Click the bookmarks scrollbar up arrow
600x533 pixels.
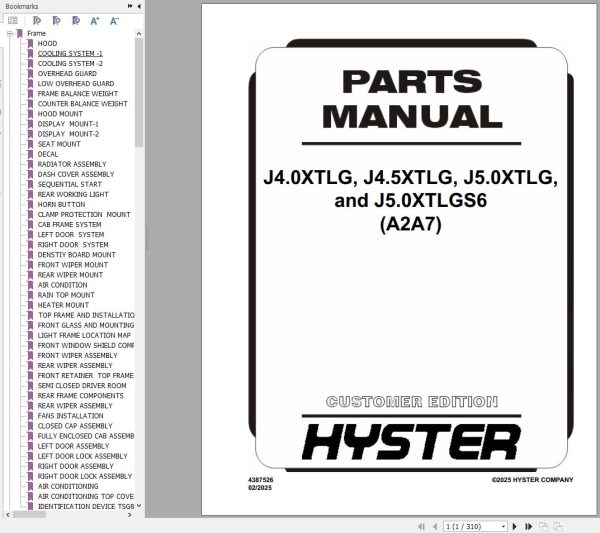139,34
